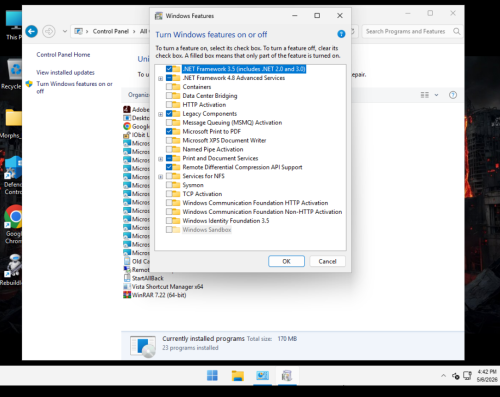Image resolution: width=500 pixels, height=397 pixels.
Task: Open View installed updates link
Action: coord(65,72)
